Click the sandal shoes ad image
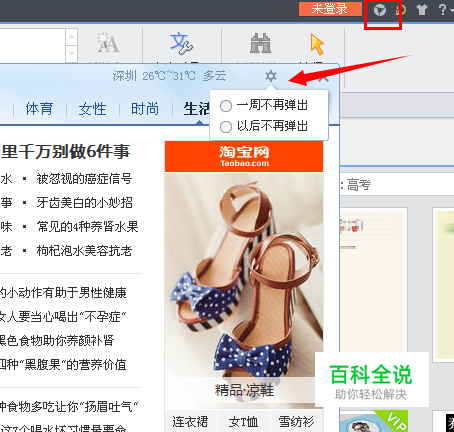This screenshot has height=432, width=454. click(x=244, y=275)
